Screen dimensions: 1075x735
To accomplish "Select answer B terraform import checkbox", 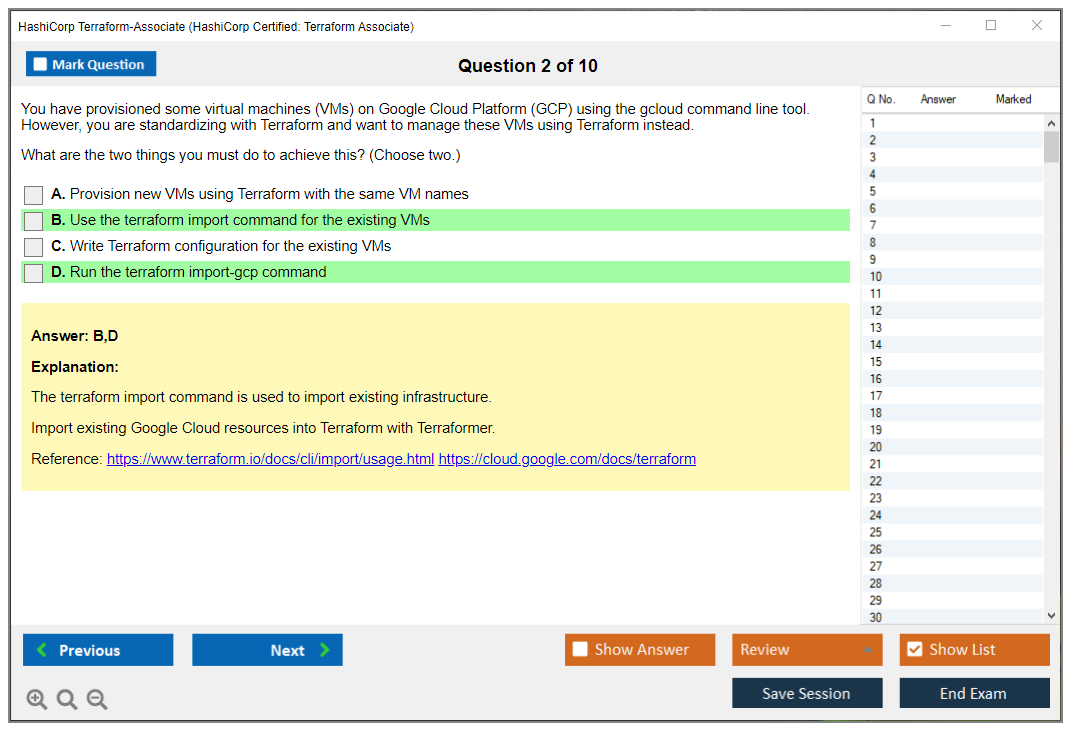I will [x=34, y=221].
